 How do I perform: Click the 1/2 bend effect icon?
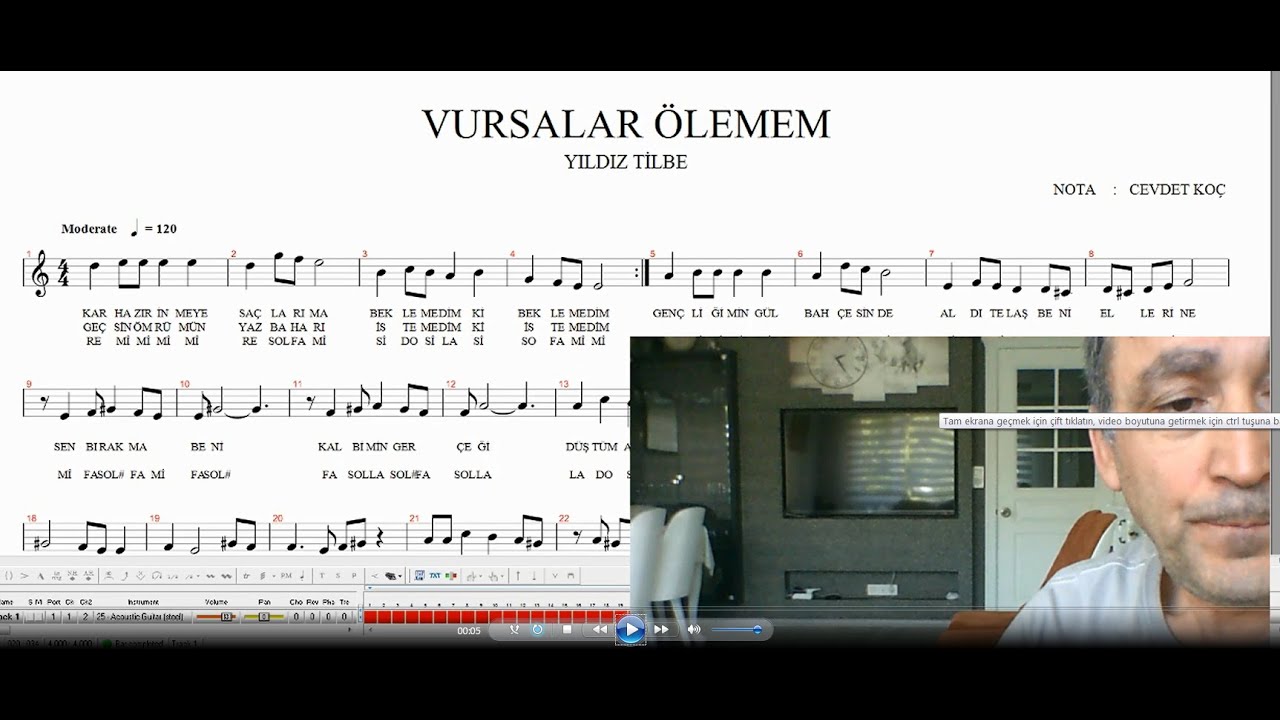click(173, 576)
